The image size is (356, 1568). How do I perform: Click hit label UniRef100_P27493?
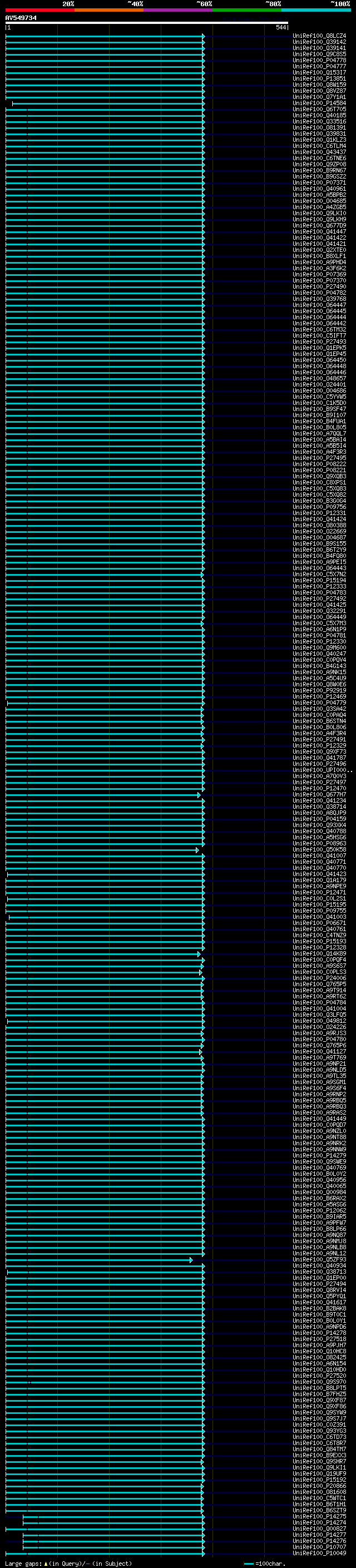[319, 342]
